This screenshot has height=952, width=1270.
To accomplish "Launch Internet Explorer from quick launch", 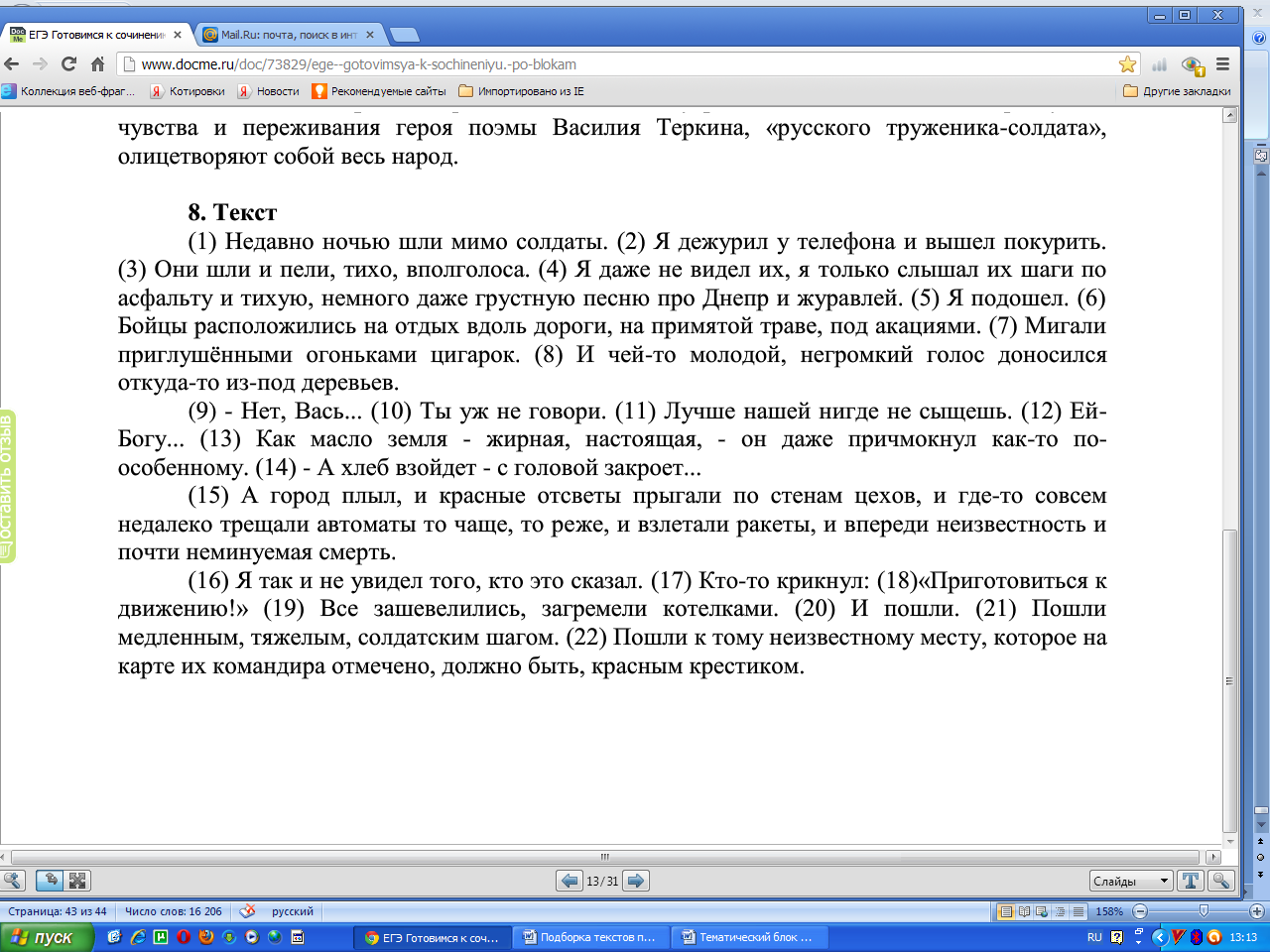I will (138, 937).
